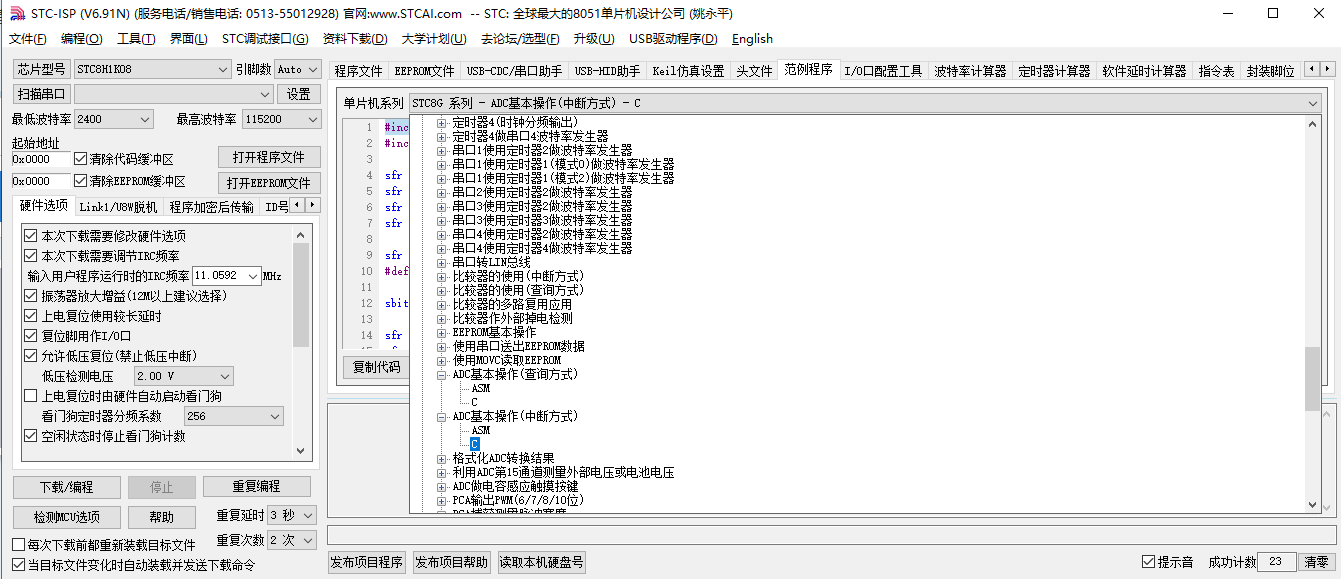
Task: Open the STC调试接口(G) menu
Action: pyautogui.click(x=265, y=39)
